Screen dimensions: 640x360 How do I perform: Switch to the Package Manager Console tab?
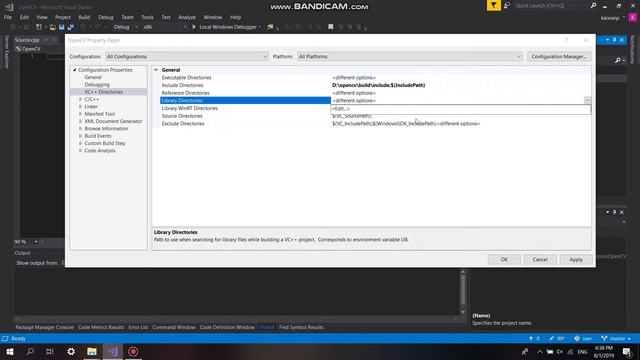(44, 327)
